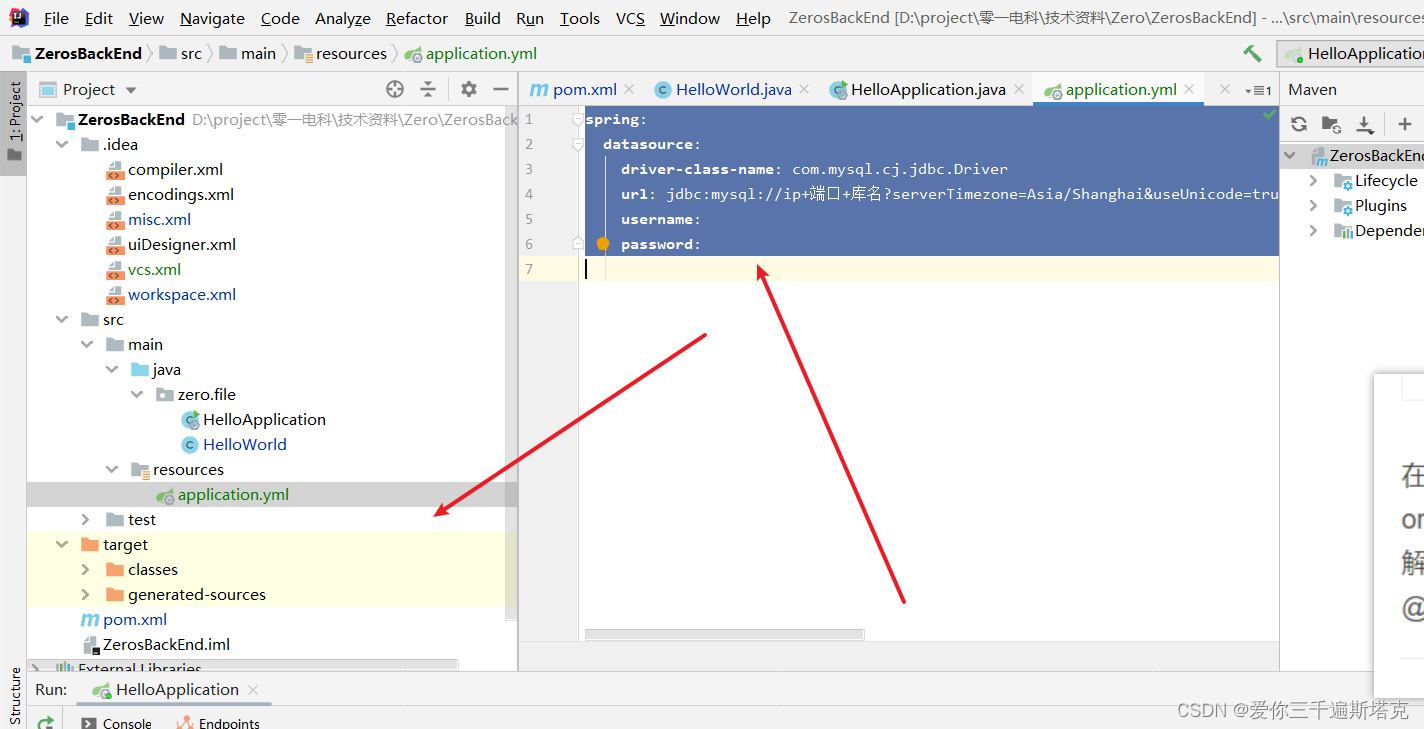Open the File menu
The width and height of the screenshot is (1424, 729).
coord(56,18)
